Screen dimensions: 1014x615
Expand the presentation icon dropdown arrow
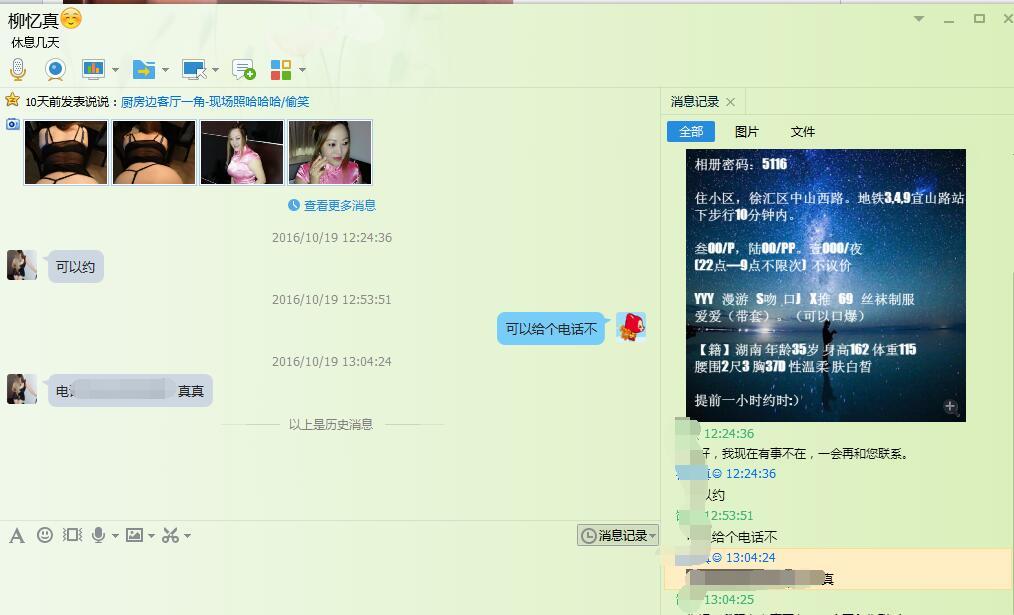click(115, 70)
